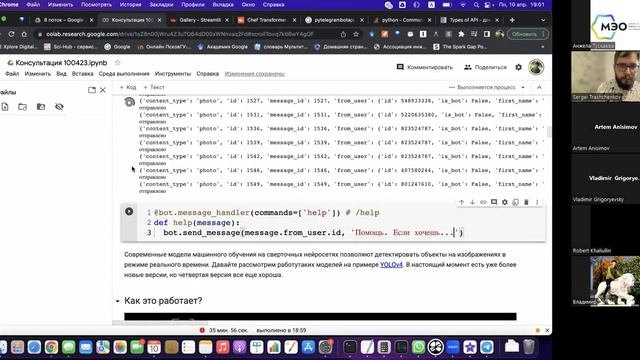The image size is (640, 360).
Task: Add a new code cell (+ Код)
Action: pos(128,87)
